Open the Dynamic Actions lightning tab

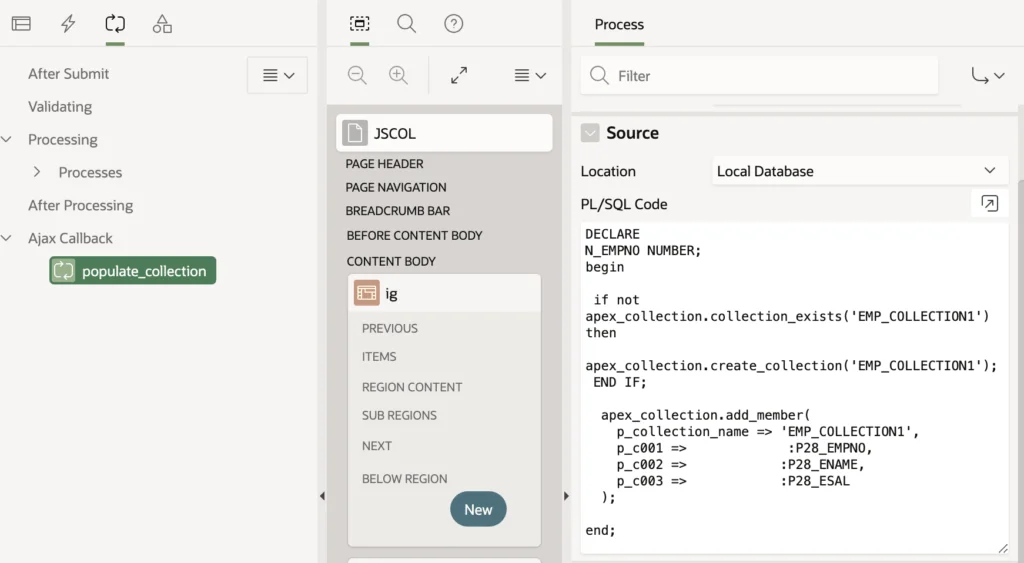tap(68, 24)
